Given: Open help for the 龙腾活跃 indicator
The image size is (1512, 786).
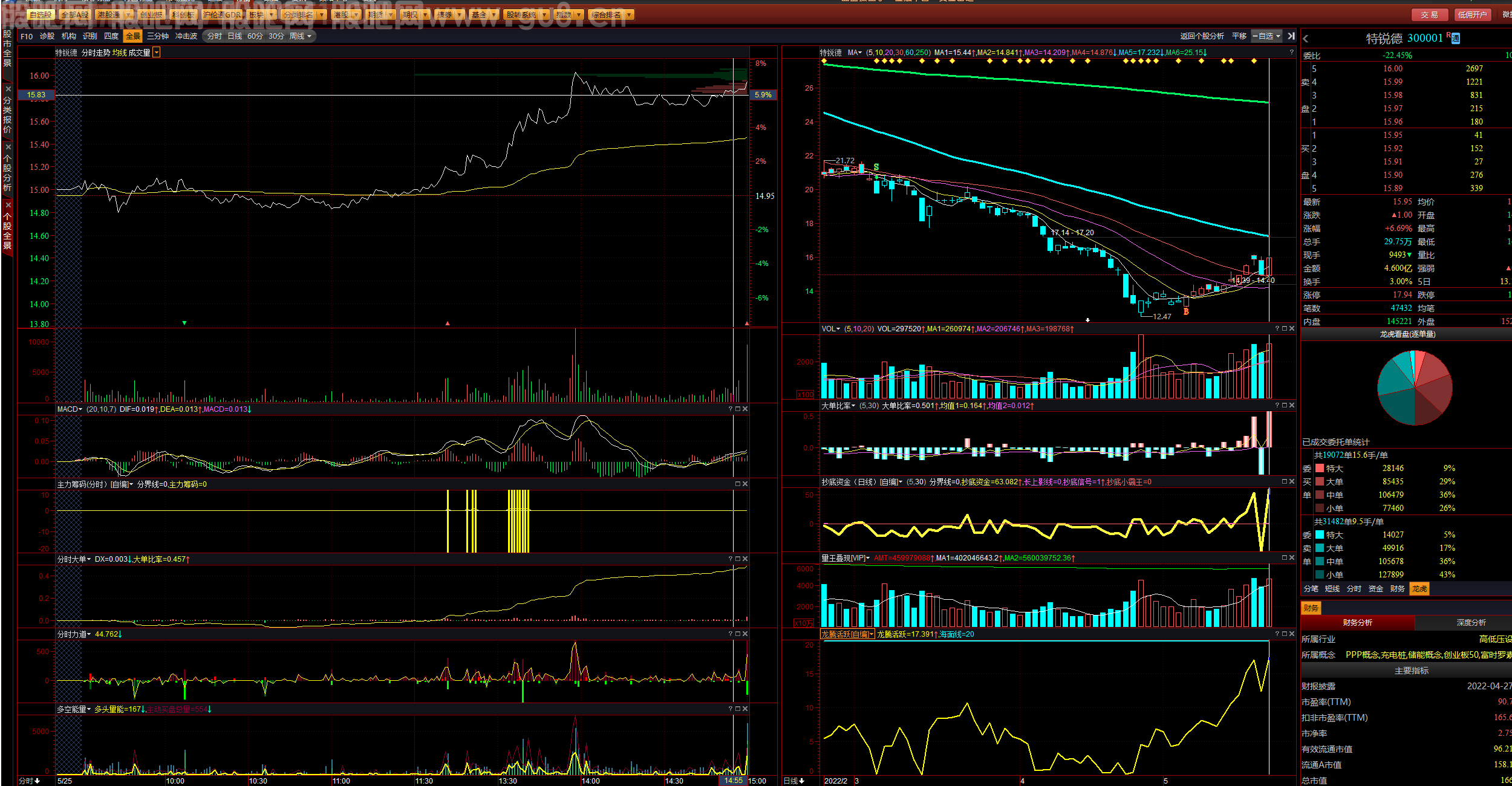Looking at the screenshot, I should coord(1277,634).
